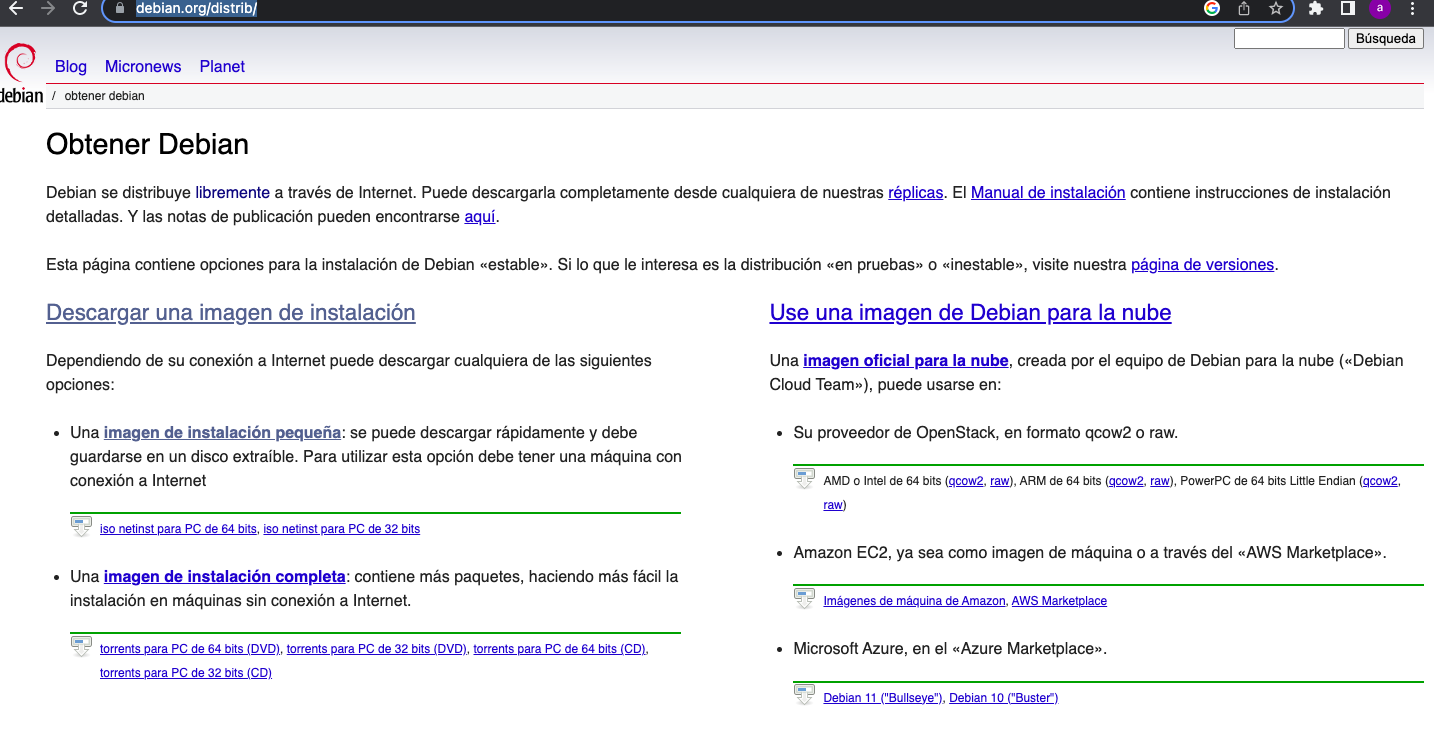Open the Extensions puzzle icon
The height and width of the screenshot is (733, 1434).
pos(1316,9)
